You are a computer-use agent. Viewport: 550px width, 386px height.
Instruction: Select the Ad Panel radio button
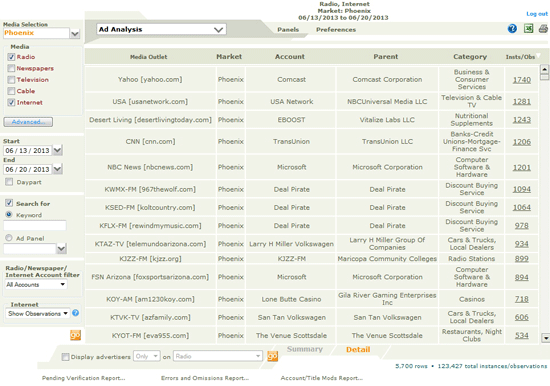click(9, 238)
